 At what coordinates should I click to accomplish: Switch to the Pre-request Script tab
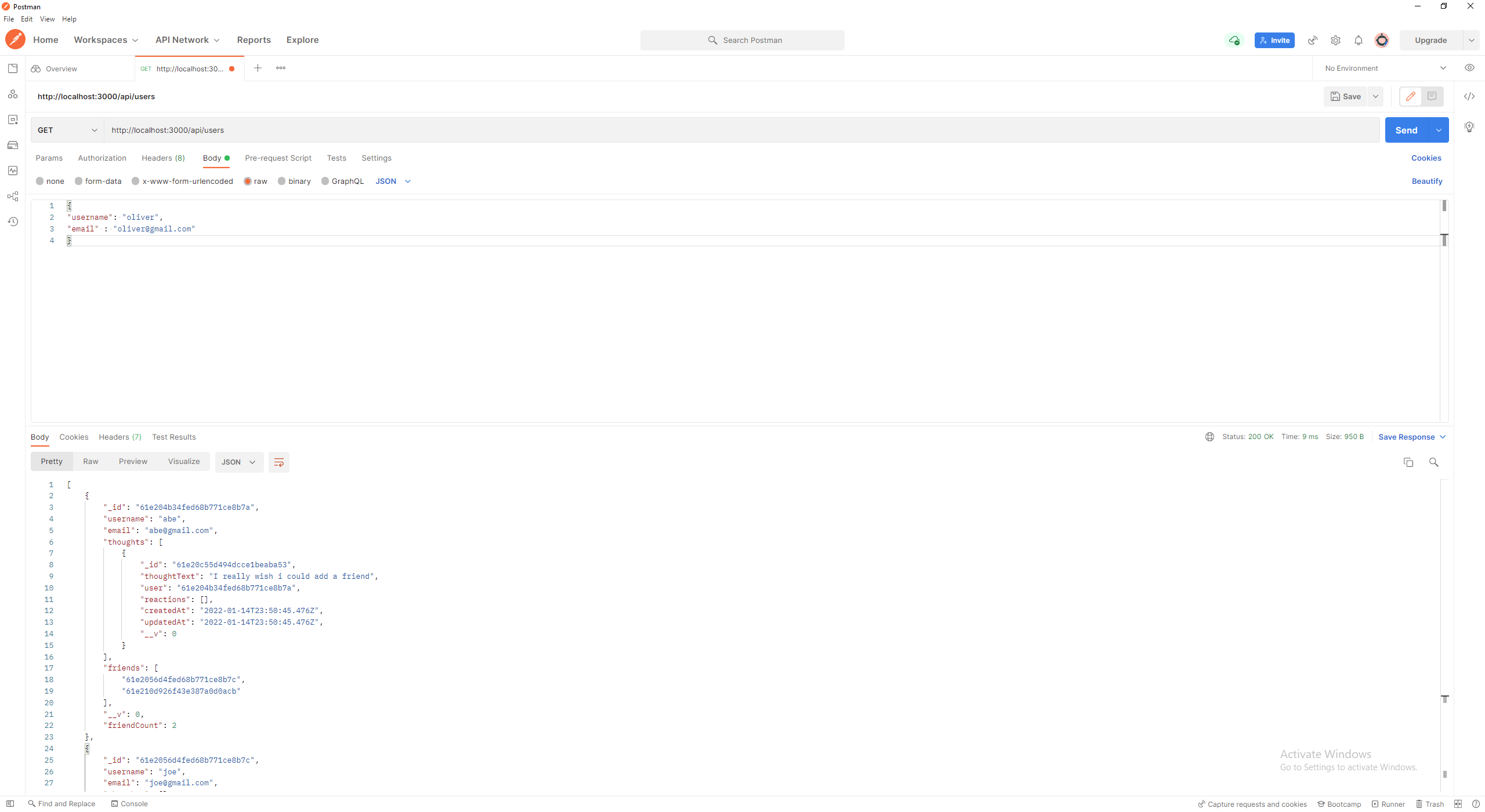[x=278, y=158]
